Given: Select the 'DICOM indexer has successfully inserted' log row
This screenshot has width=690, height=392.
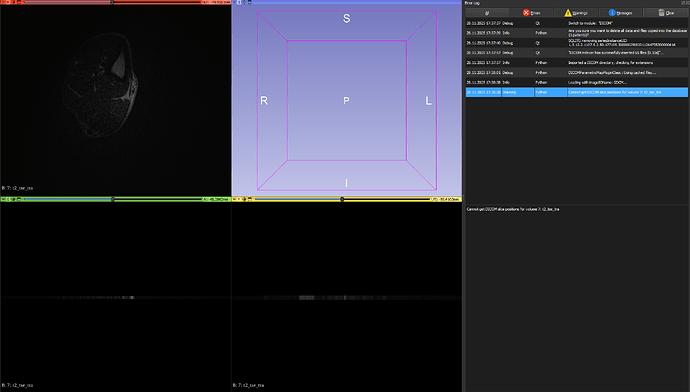Looking at the screenshot, I should [576, 52].
